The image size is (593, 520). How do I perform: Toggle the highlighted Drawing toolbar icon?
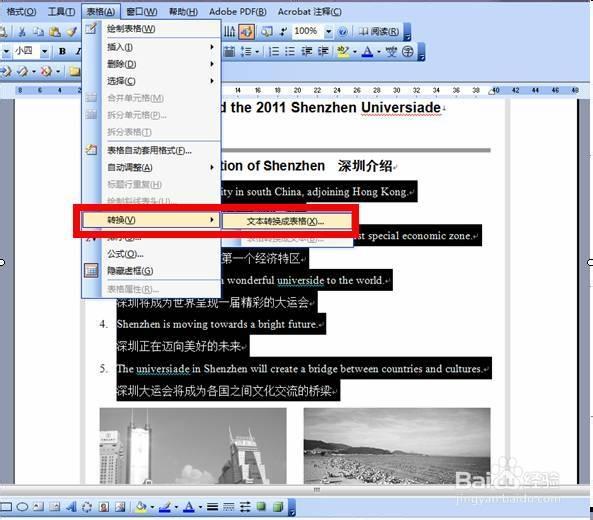[x=246, y=32]
